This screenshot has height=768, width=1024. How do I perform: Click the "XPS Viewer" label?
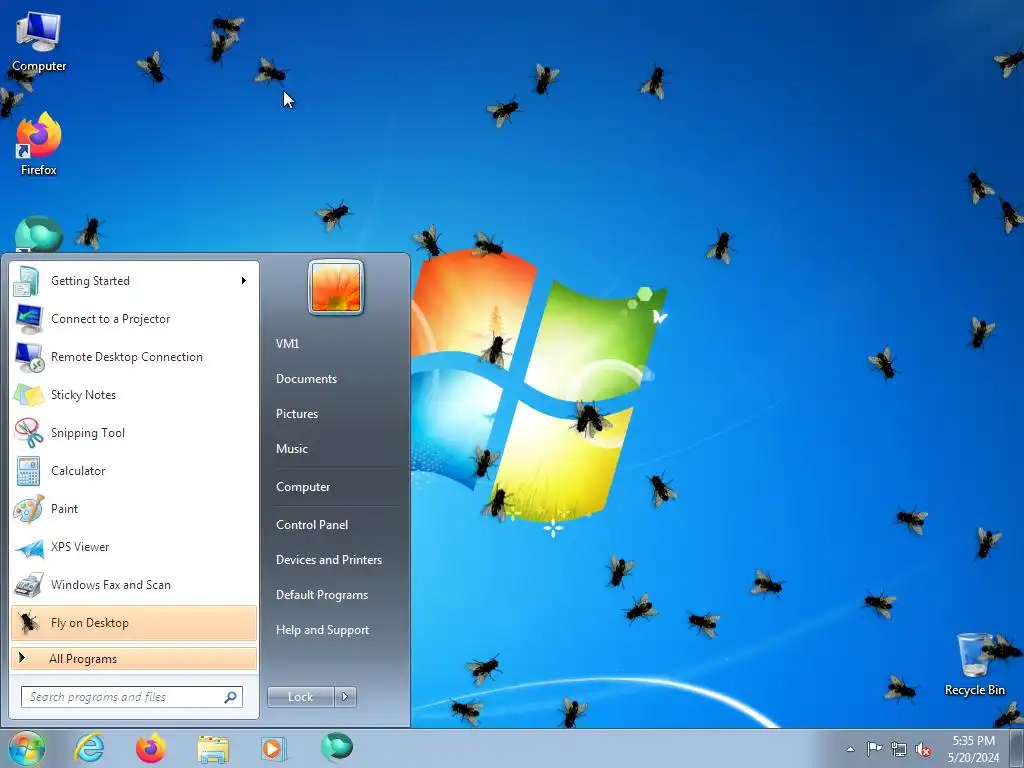[80, 547]
